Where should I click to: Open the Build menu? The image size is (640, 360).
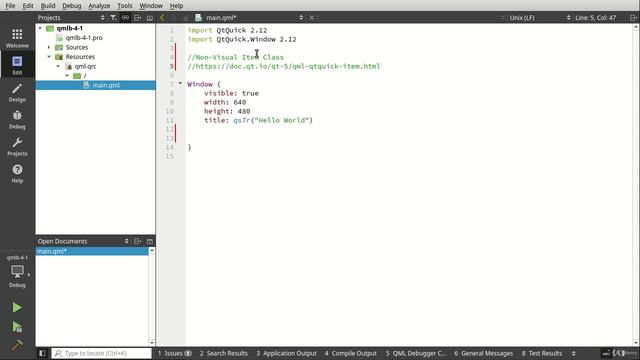[48, 6]
